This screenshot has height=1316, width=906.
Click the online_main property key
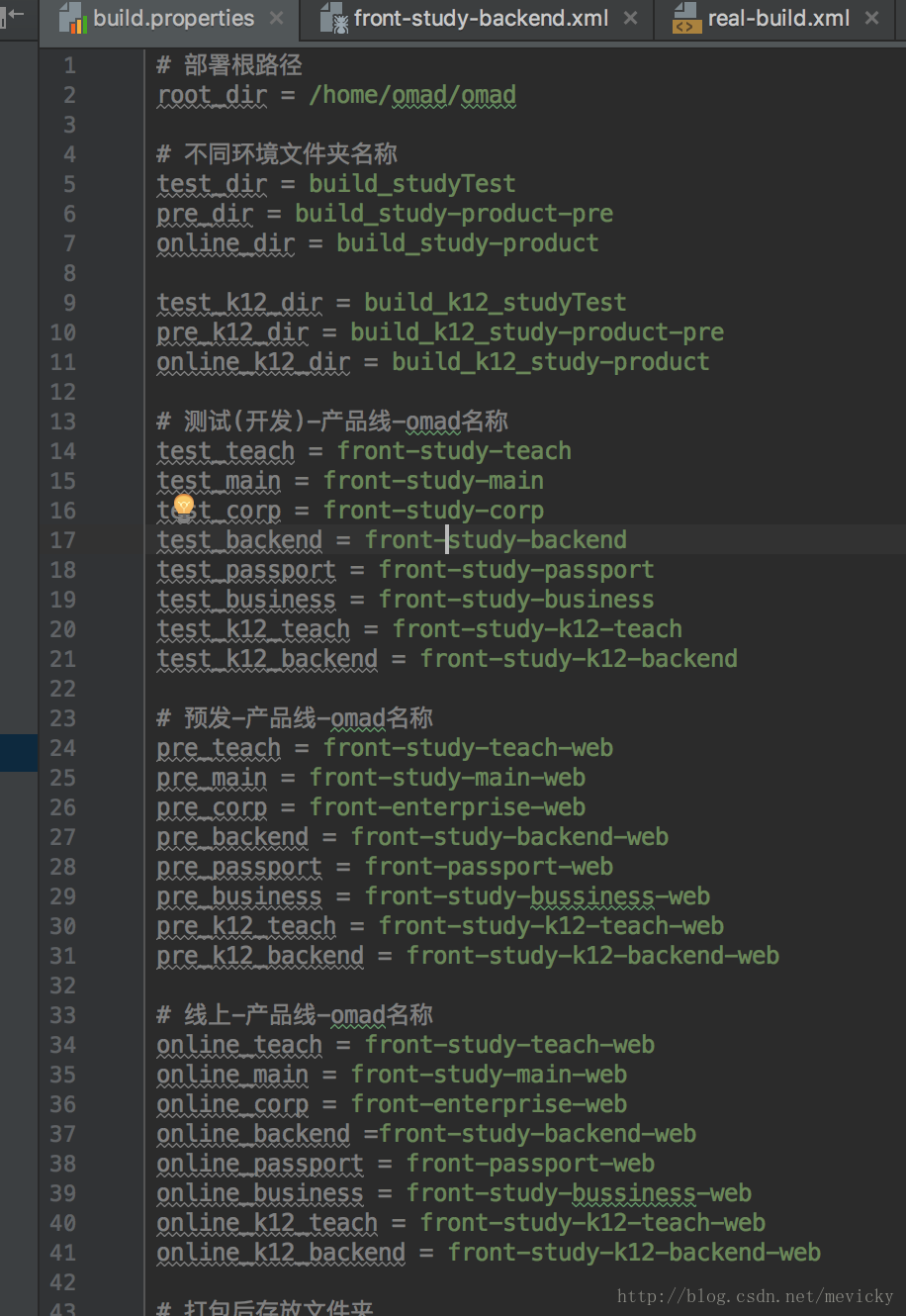(x=232, y=1075)
